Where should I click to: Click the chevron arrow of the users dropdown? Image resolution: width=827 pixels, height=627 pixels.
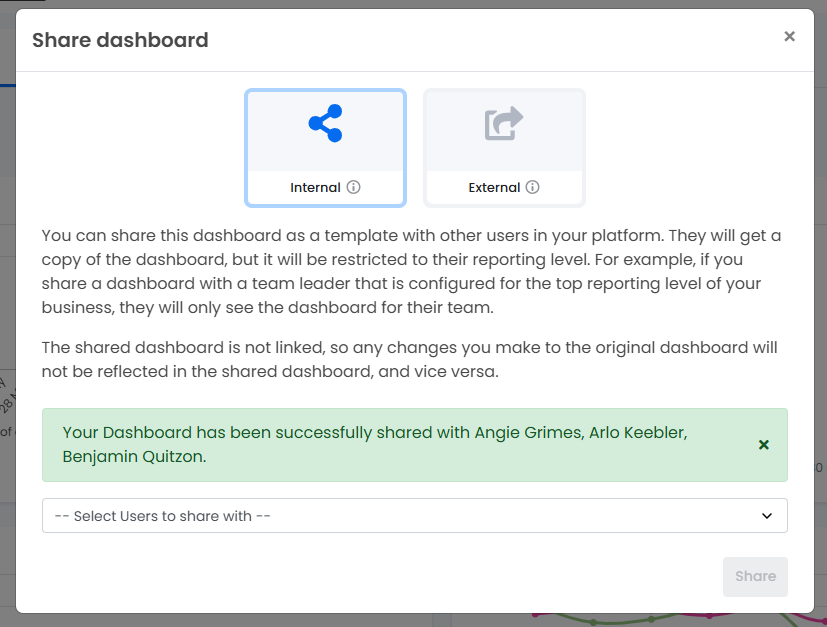(767, 516)
